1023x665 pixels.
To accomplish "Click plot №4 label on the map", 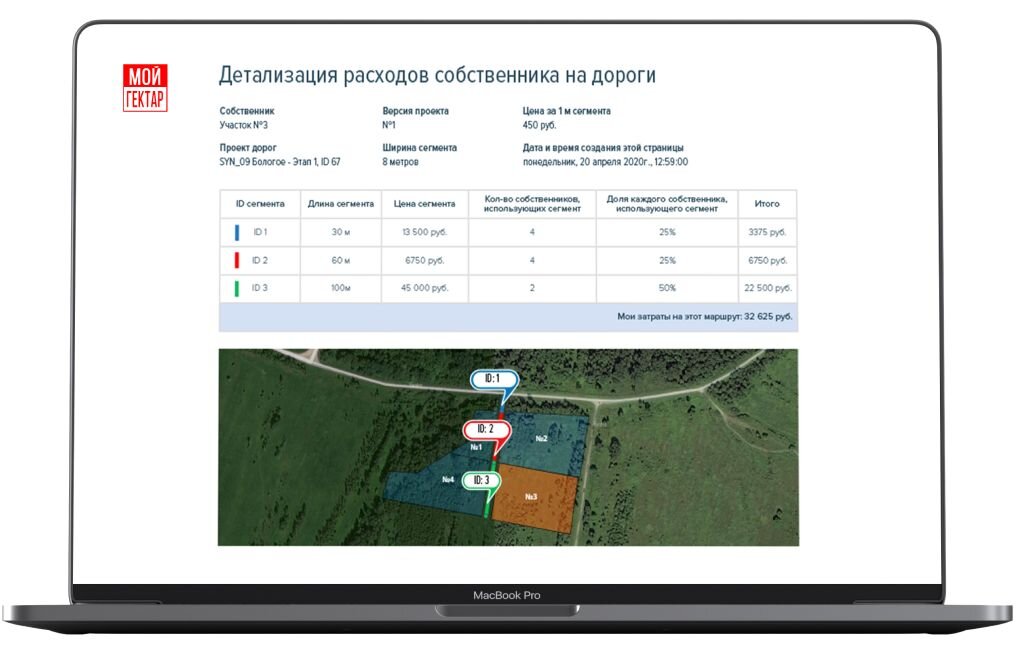I will (x=449, y=480).
